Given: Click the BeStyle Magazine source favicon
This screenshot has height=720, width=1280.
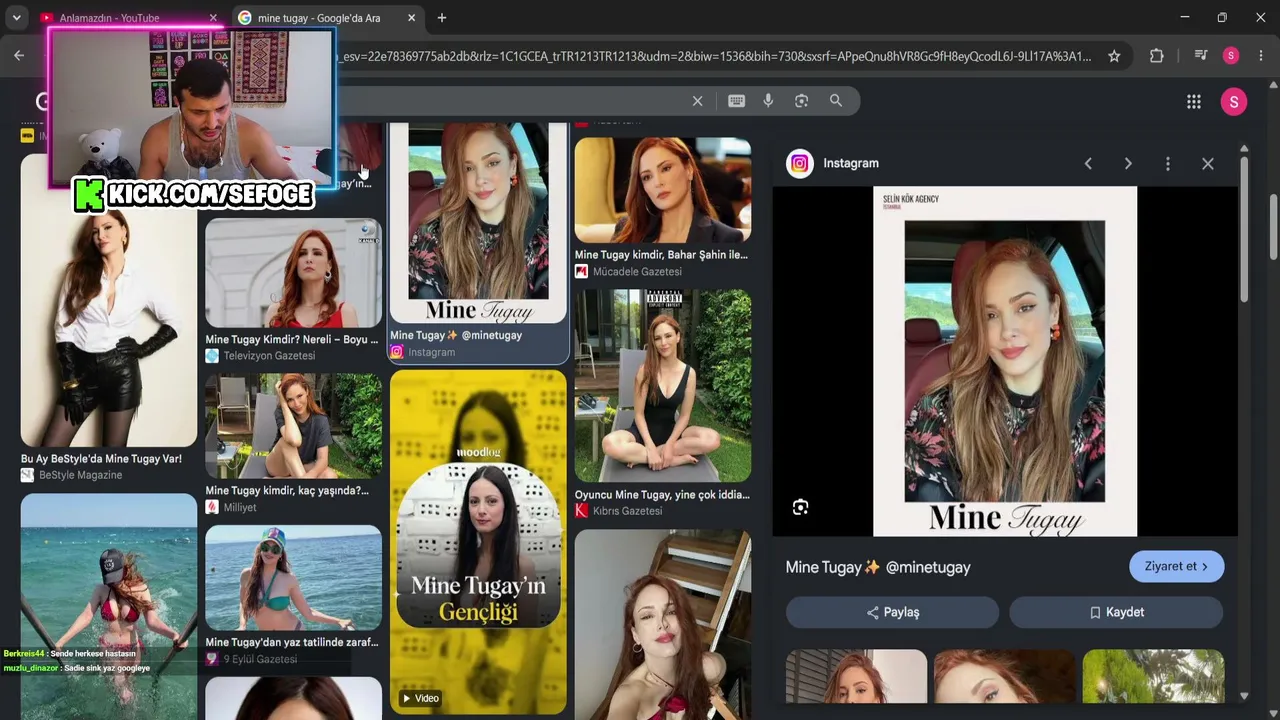Looking at the screenshot, I should click(28, 475).
